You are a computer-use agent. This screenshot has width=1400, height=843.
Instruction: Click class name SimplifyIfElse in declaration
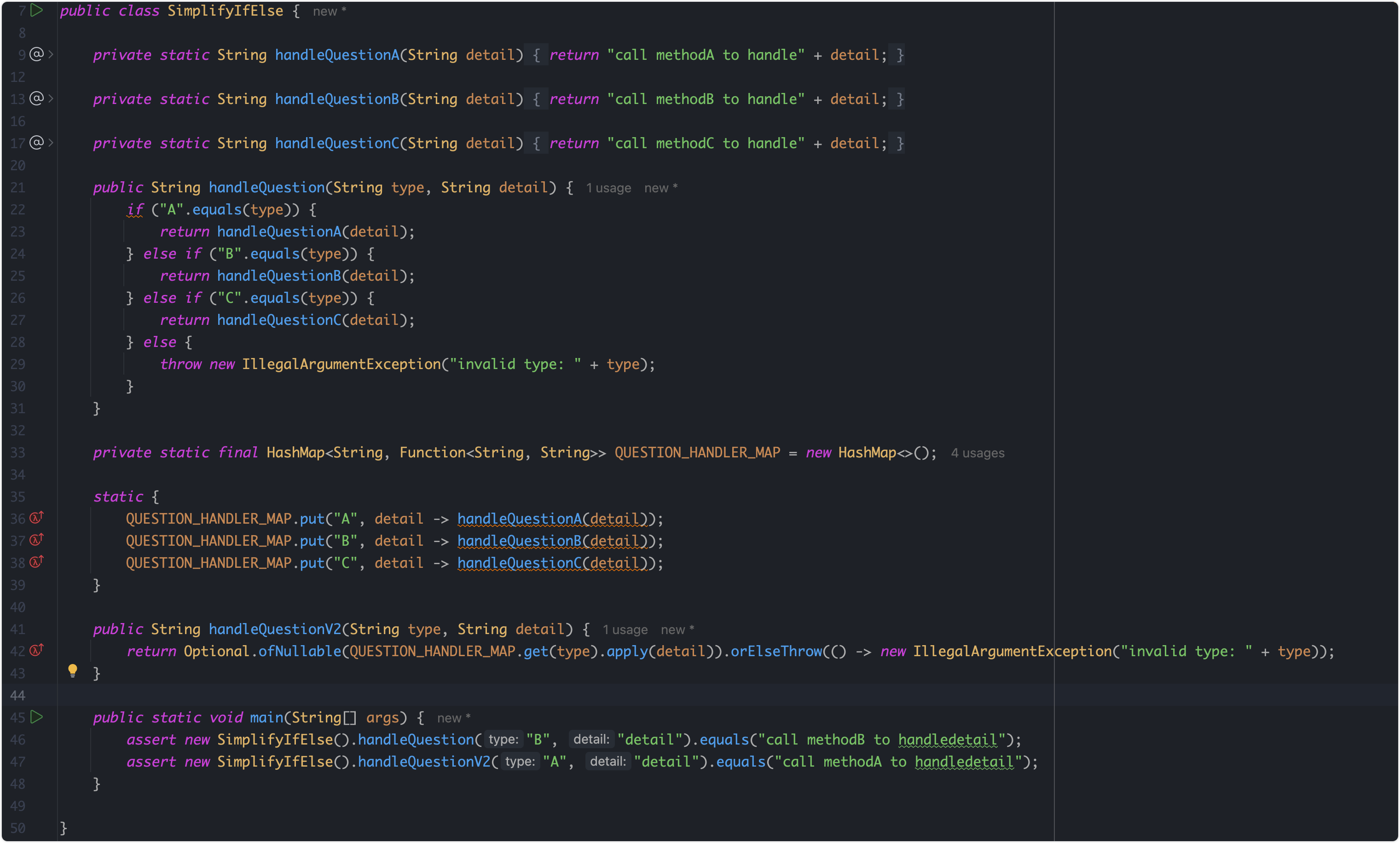pyautogui.click(x=225, y=11)
